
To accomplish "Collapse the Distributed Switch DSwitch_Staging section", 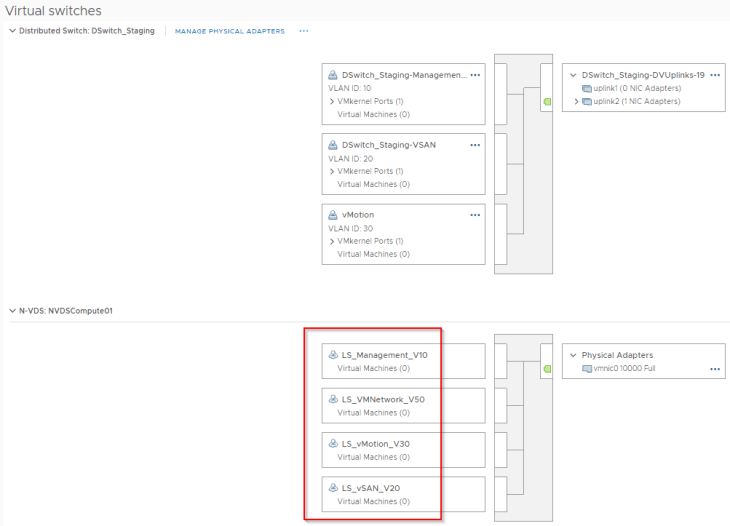I will click(11, 31).
